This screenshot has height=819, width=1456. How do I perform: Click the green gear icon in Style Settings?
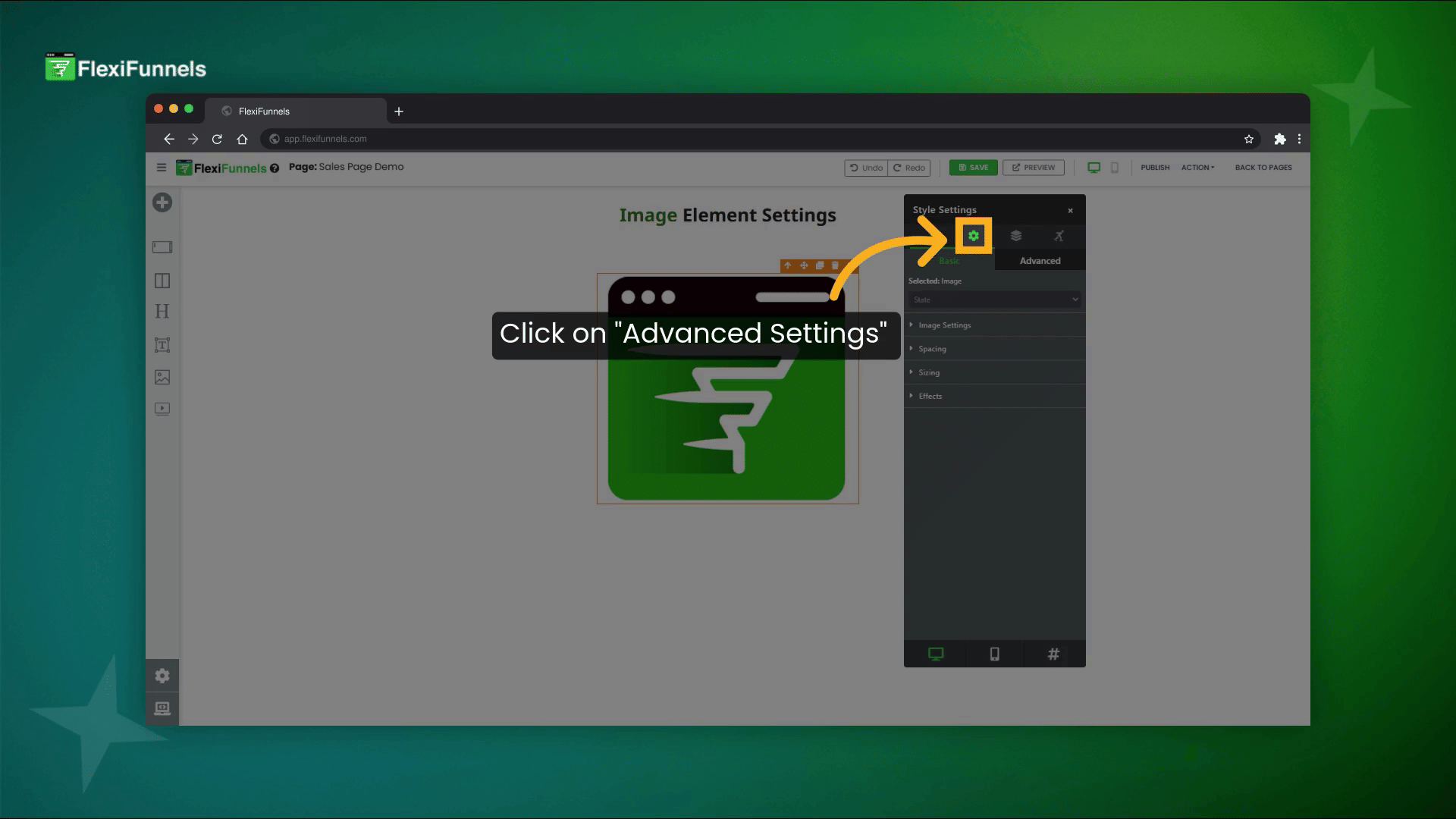973,236
